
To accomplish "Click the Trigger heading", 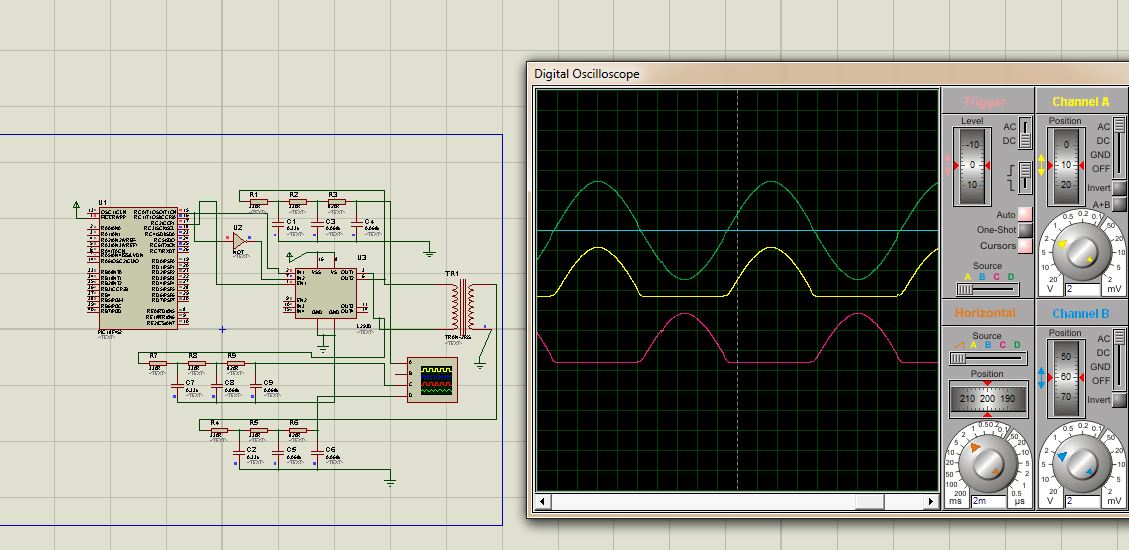I will 984,102.
